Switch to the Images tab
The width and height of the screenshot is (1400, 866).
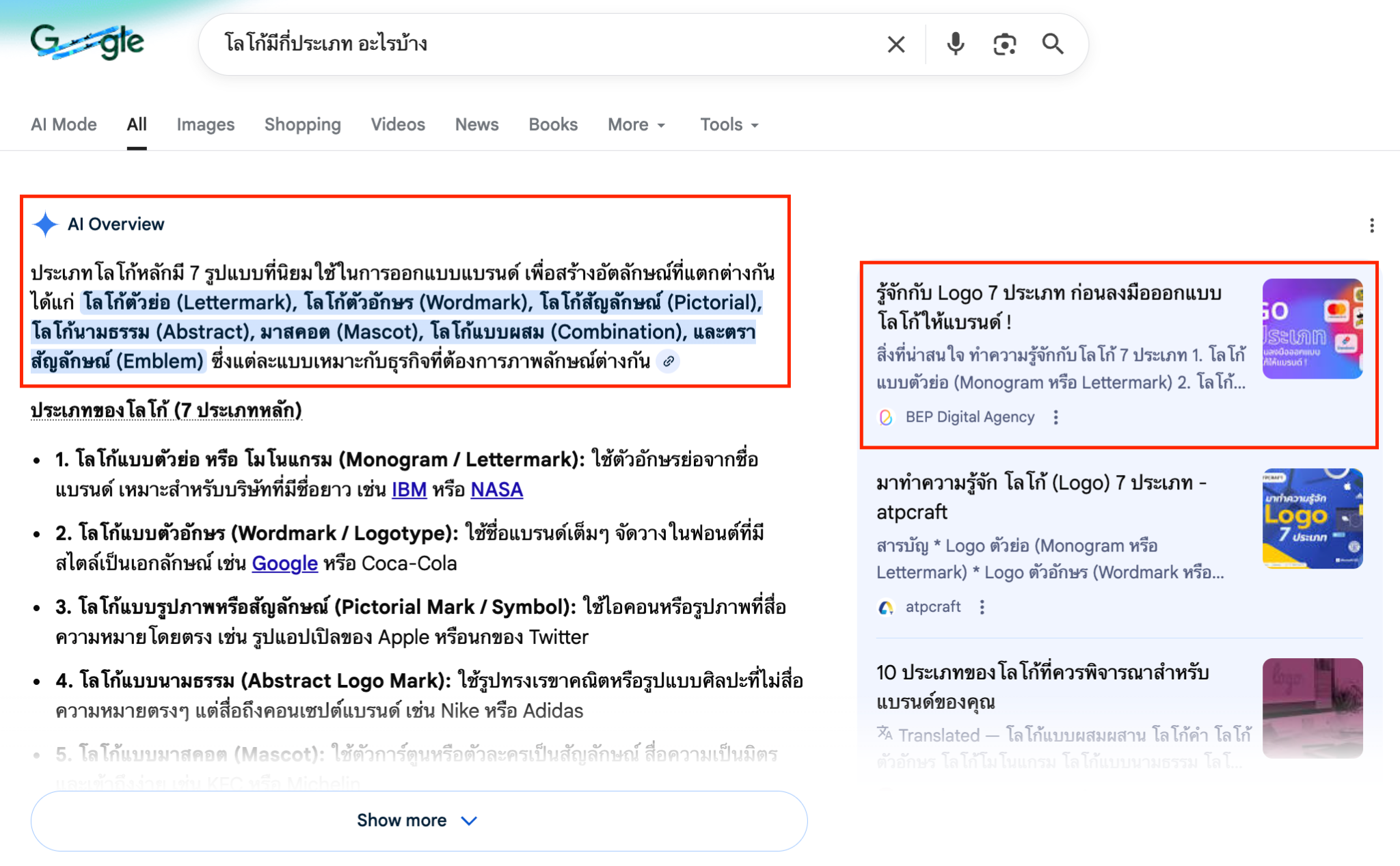click(x=204, y=124)
